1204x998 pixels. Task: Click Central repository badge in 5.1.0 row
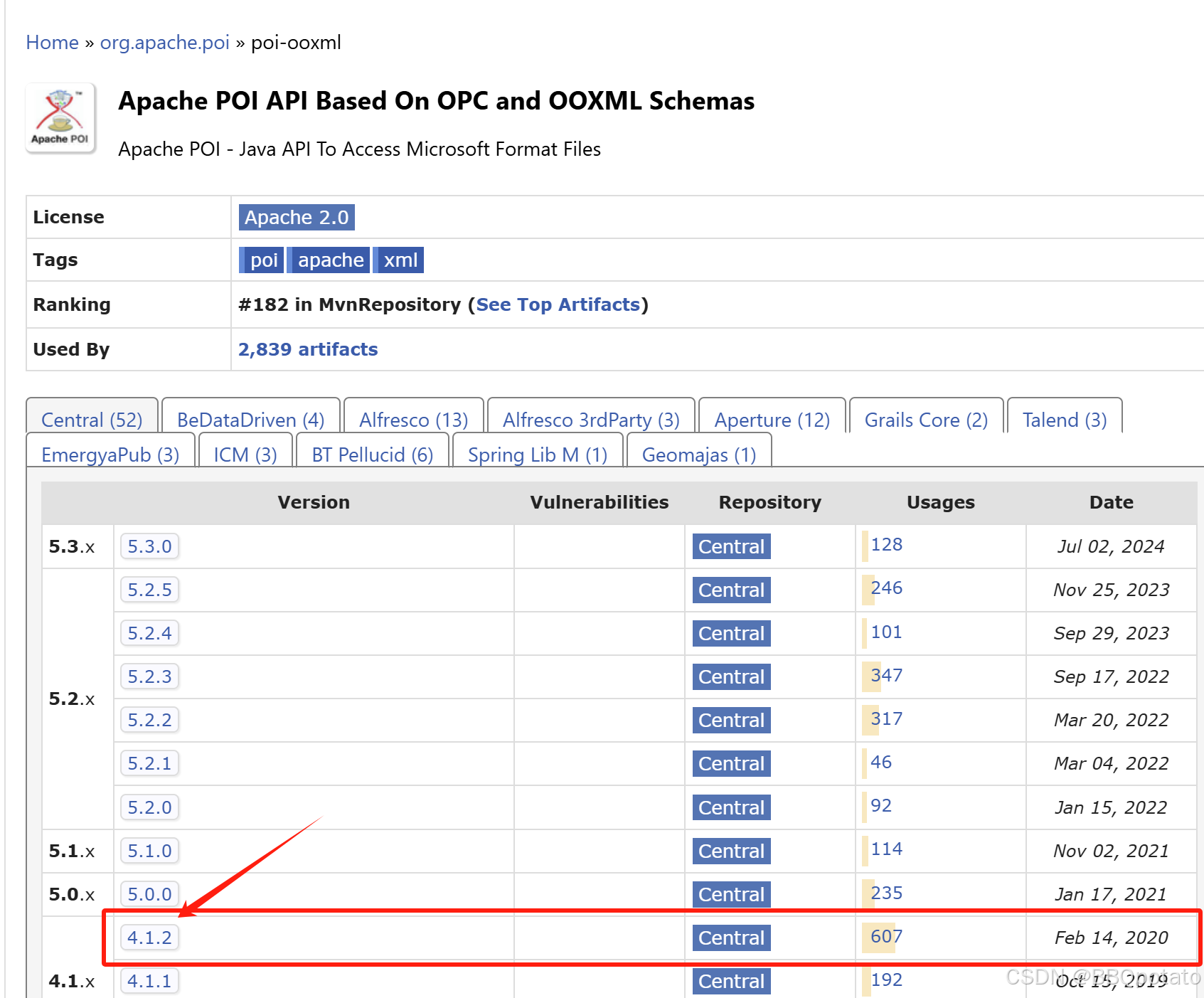click(731, 851)
